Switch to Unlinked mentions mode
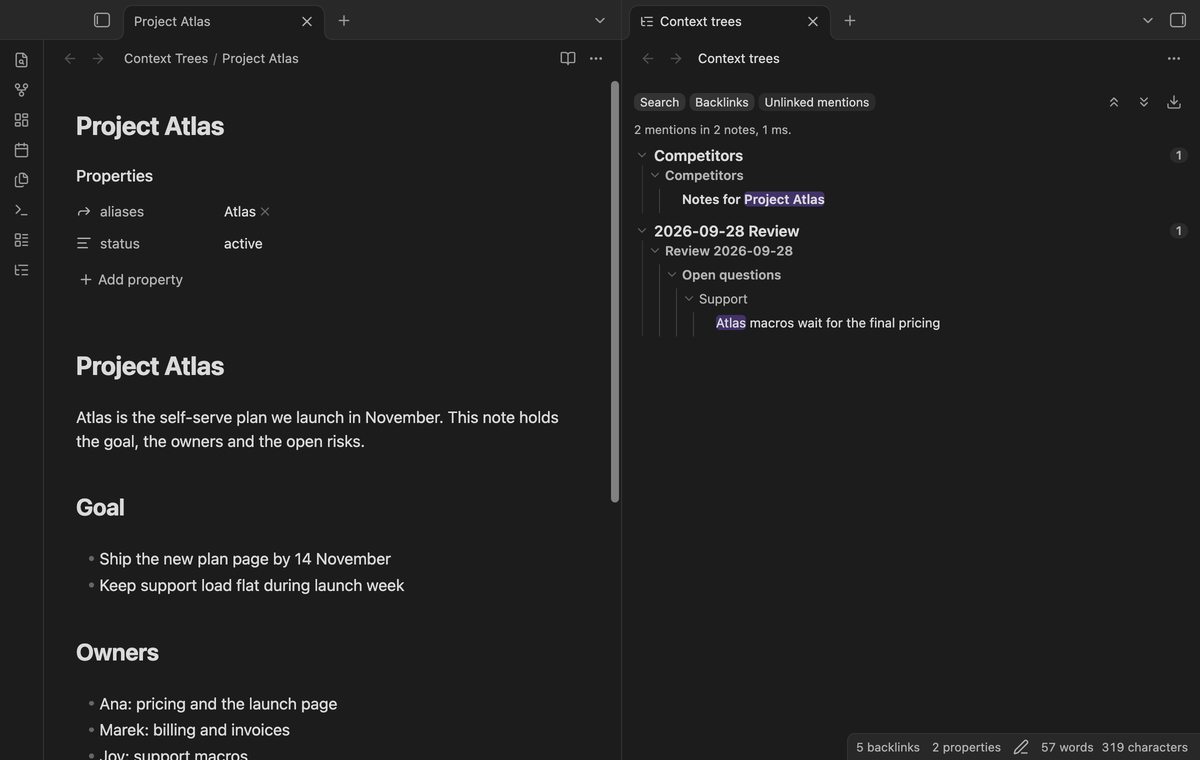 click(x=817, y=102)
